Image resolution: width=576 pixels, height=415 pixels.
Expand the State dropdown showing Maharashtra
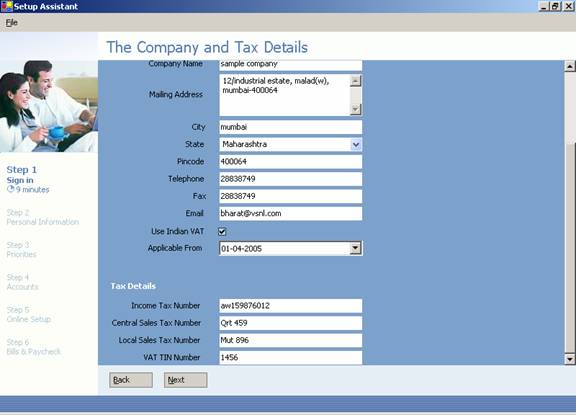(356, 144)
